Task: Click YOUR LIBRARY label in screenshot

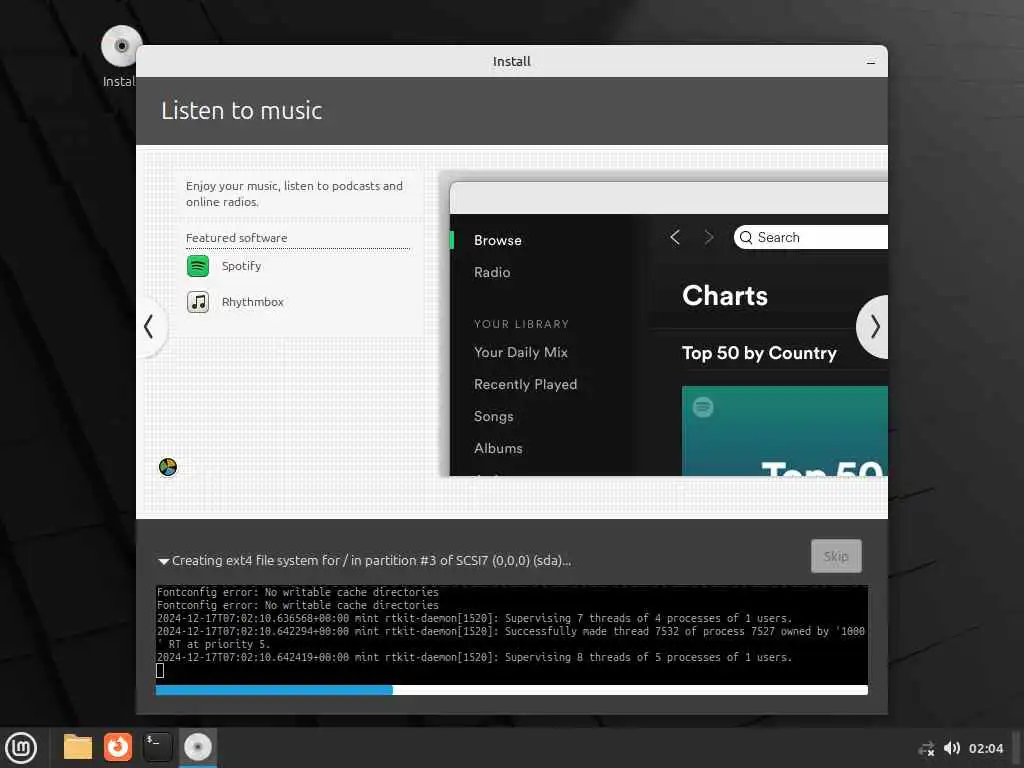Action: (521, 324)
